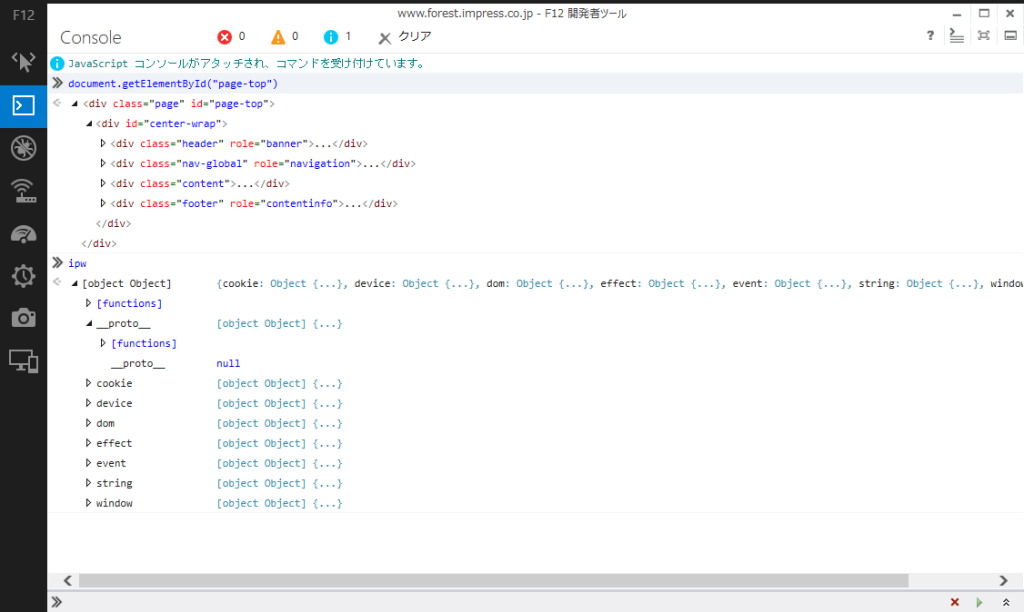Collapse the expanded __proto__ node
1024x612 pixels.
tap(89, 323)
